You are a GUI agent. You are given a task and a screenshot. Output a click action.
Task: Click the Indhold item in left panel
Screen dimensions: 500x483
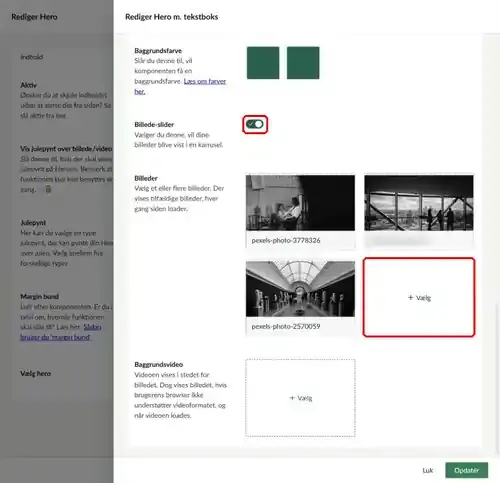(x=32, y=57)
